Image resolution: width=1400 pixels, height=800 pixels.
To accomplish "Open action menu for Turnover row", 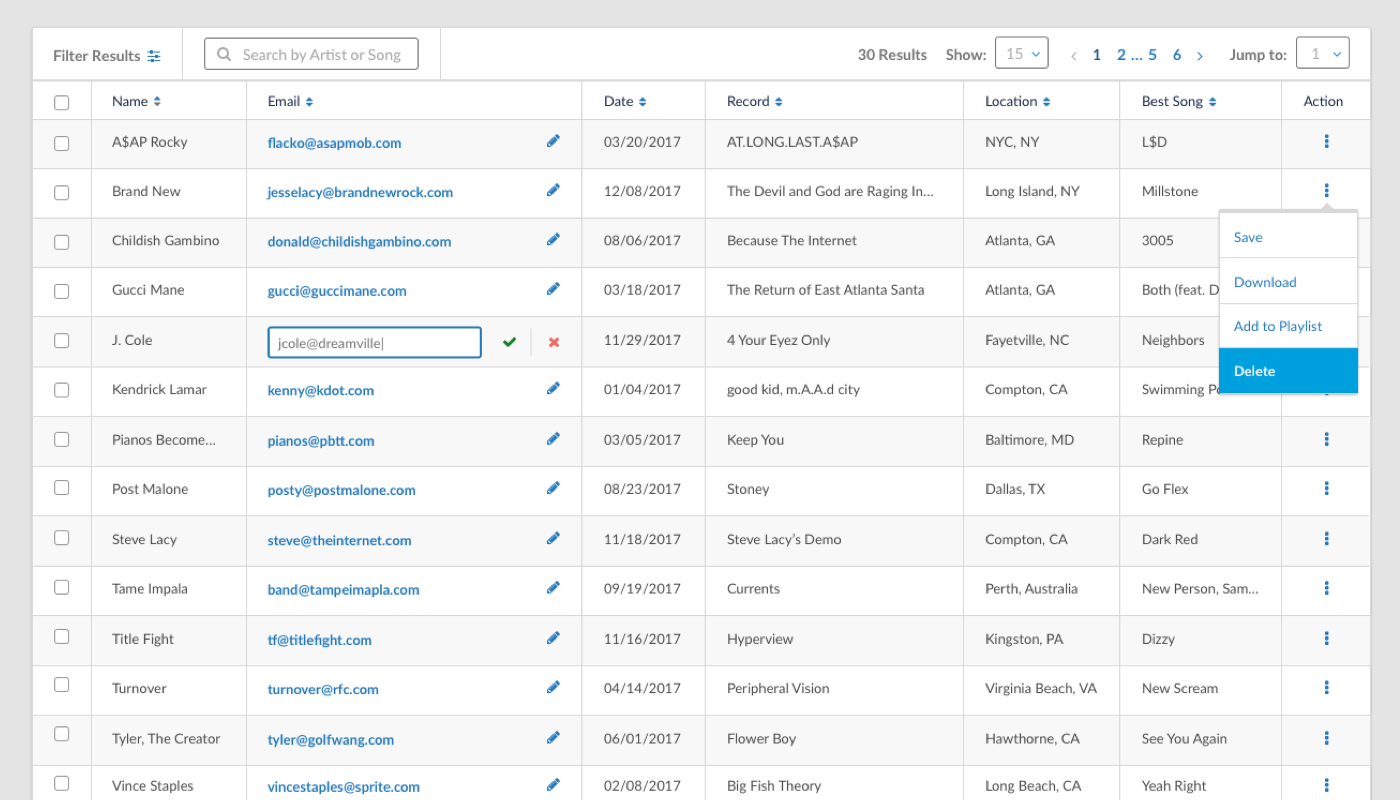I will pyautogui.click(x=1326, y=687).
